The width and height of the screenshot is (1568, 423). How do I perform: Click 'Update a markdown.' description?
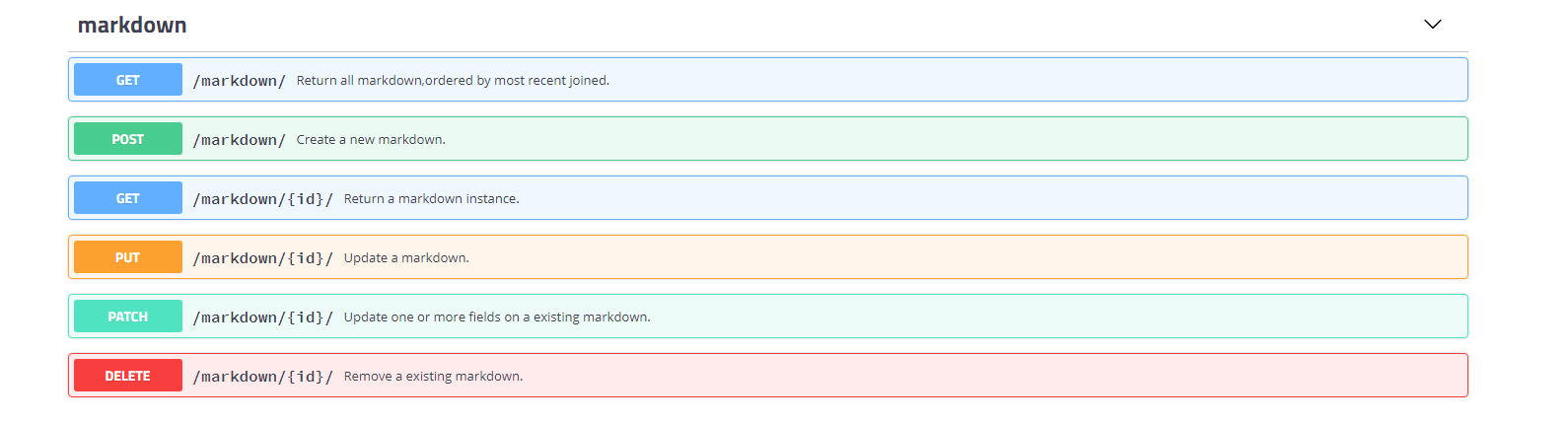[406, 258]
